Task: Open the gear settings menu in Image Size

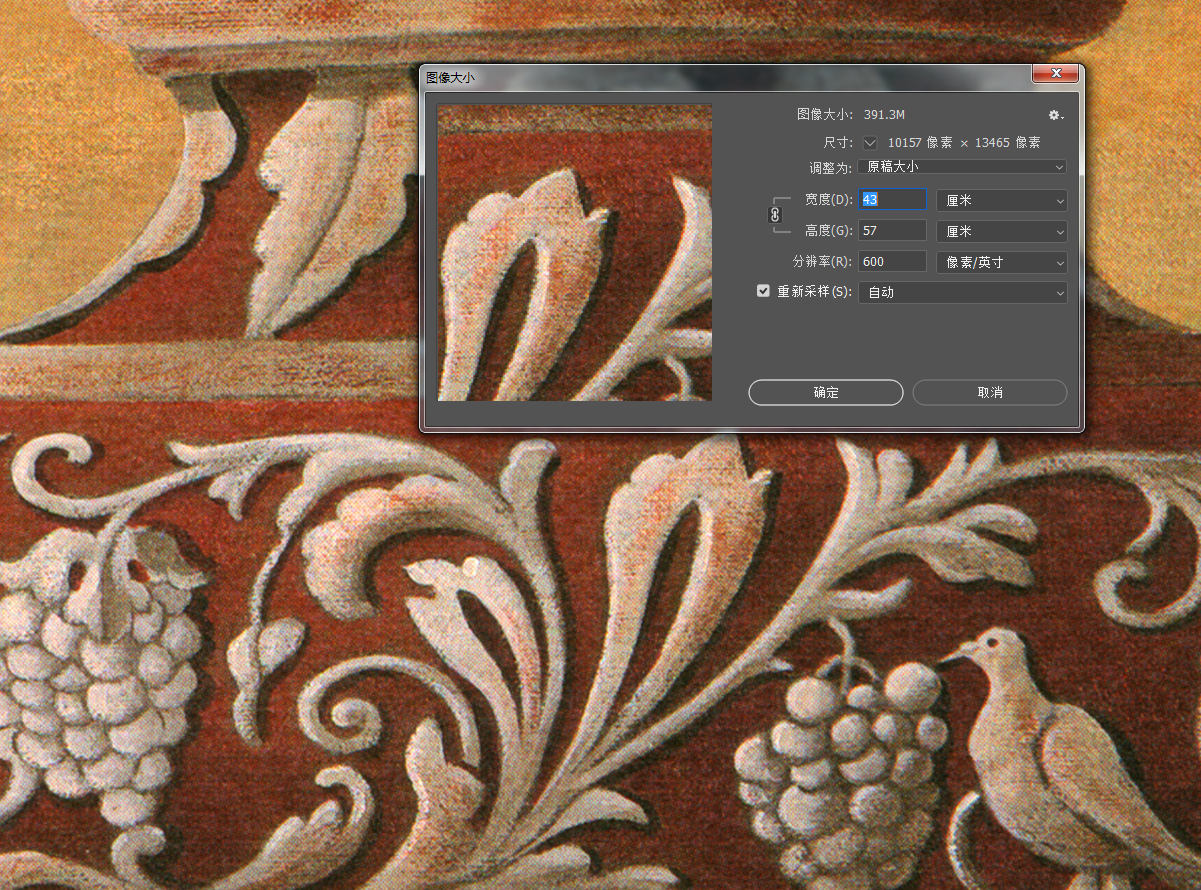Action: pyautogui.click(x=1055, y=115)
